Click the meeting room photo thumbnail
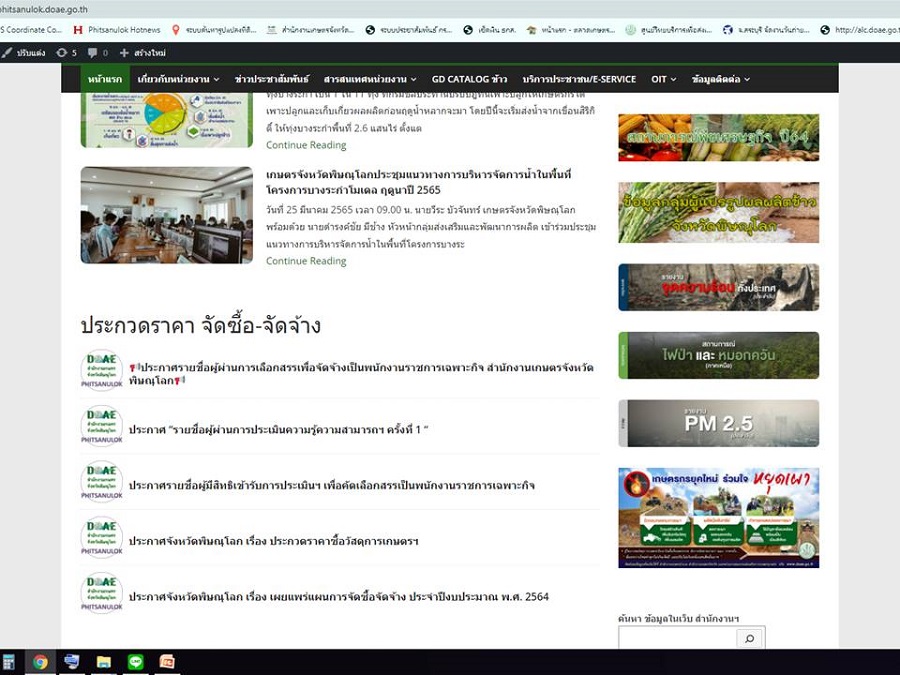The image size is (900, 675). click(x=166, y=215)
